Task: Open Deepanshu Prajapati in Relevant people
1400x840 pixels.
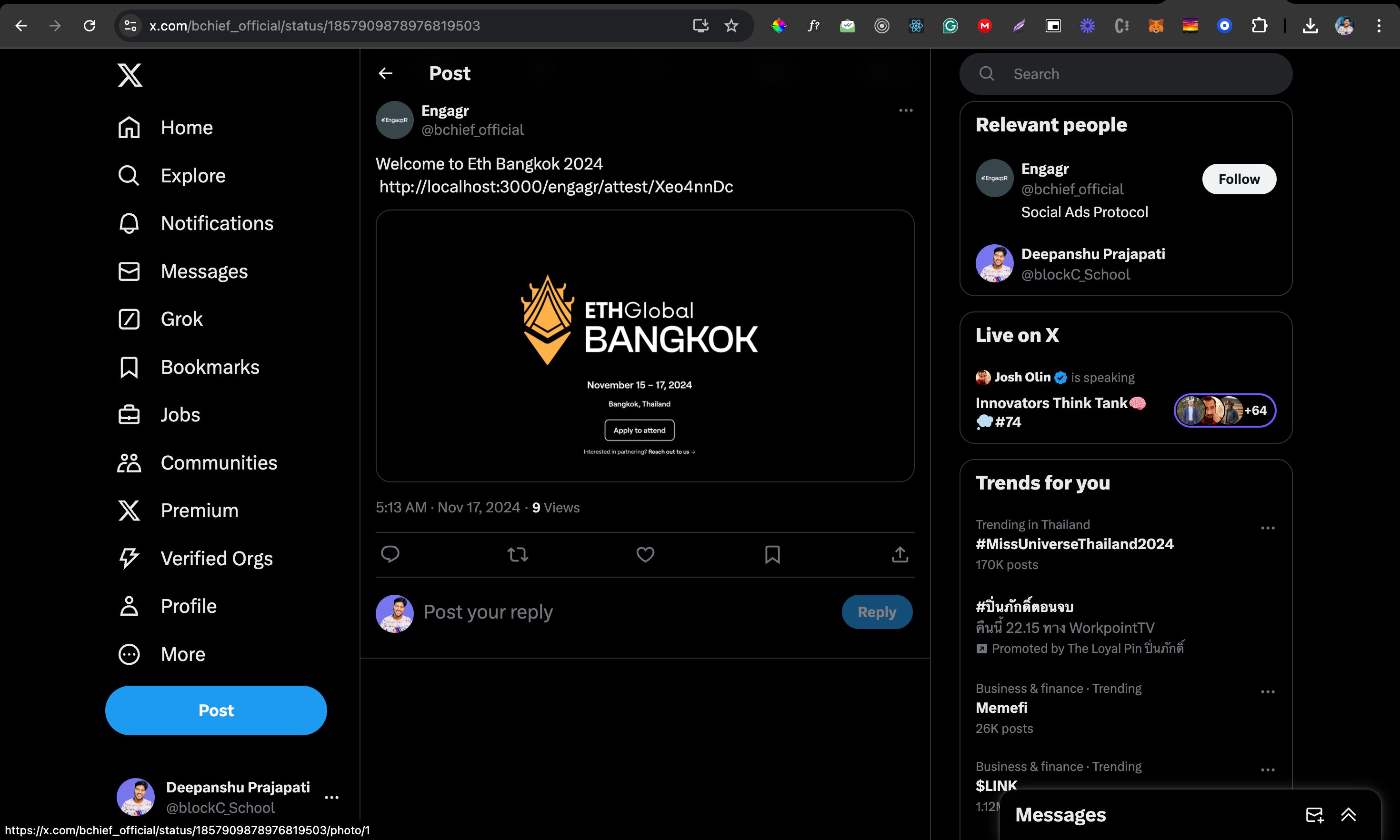Action: [1093, 254]
